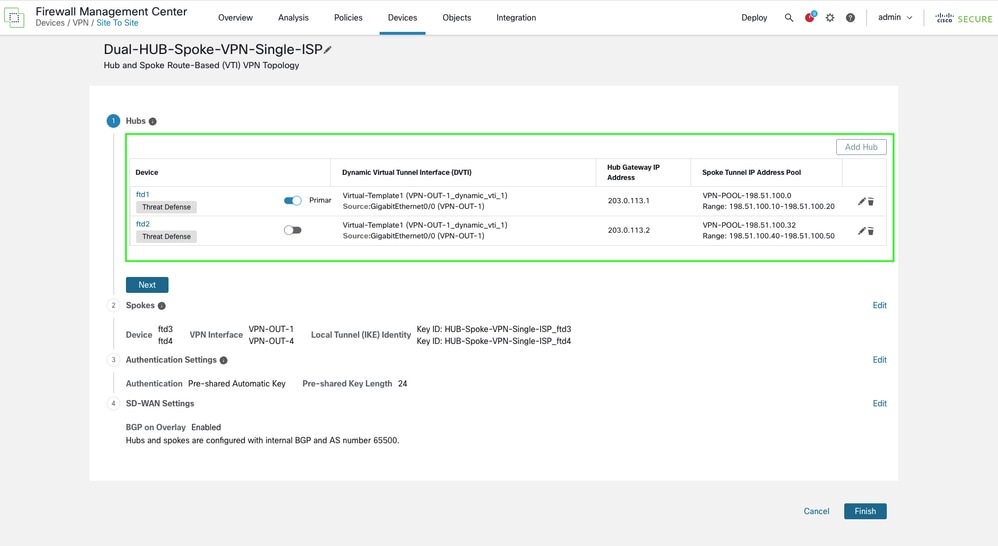Switch to the Policies menu
This screenshot has height=546, width=998.
click(x=348, y=18)
